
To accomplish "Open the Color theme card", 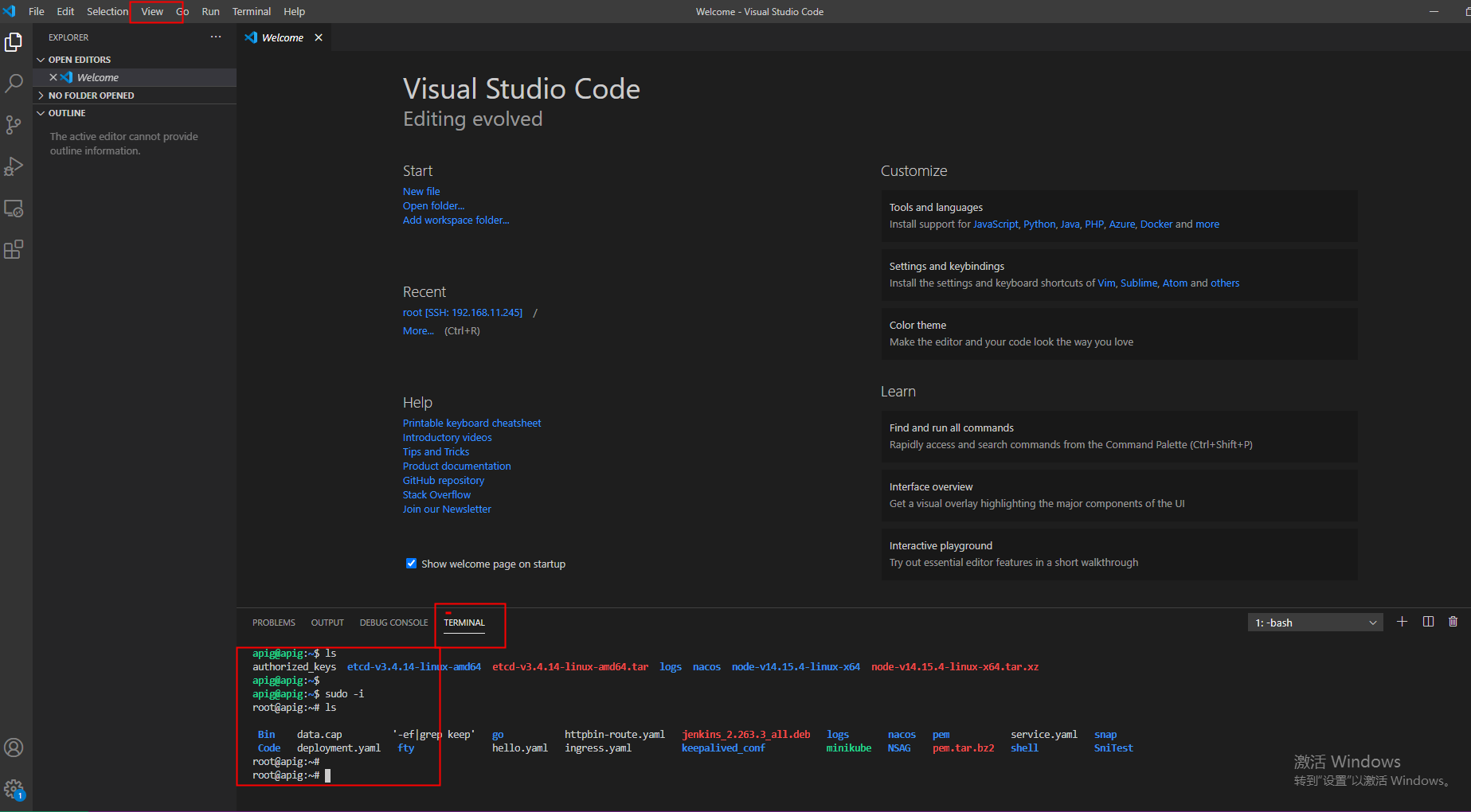I will (x=1119, y=334).
